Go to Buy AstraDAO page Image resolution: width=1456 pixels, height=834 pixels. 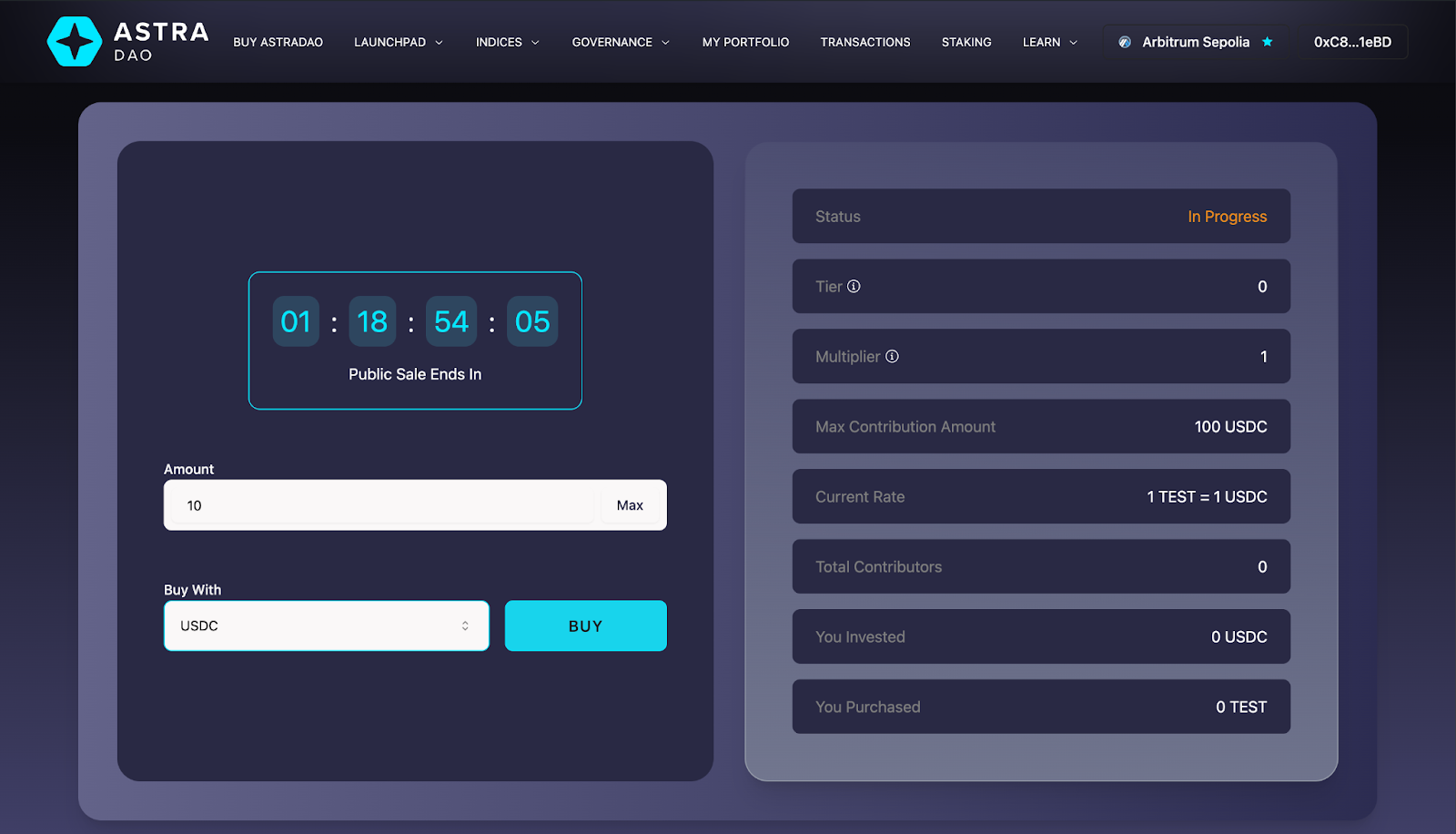(x=278, y=42)
